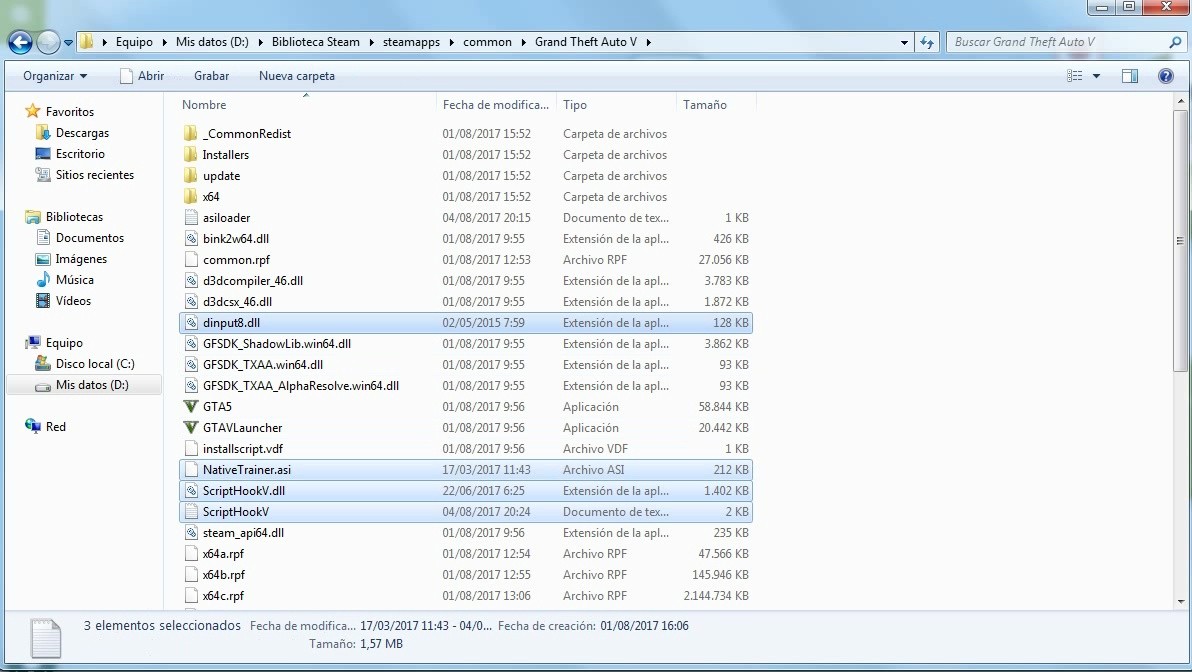Click the dinput8.dll file icon
The width and height of the screenshot is (1192, 672).
[x=192, y=323]
